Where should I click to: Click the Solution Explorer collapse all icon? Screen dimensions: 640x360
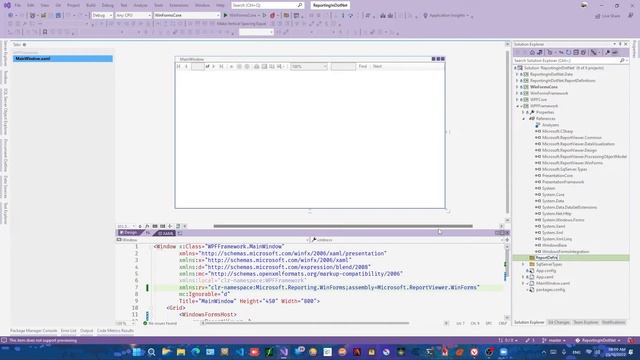click(576, 52)
